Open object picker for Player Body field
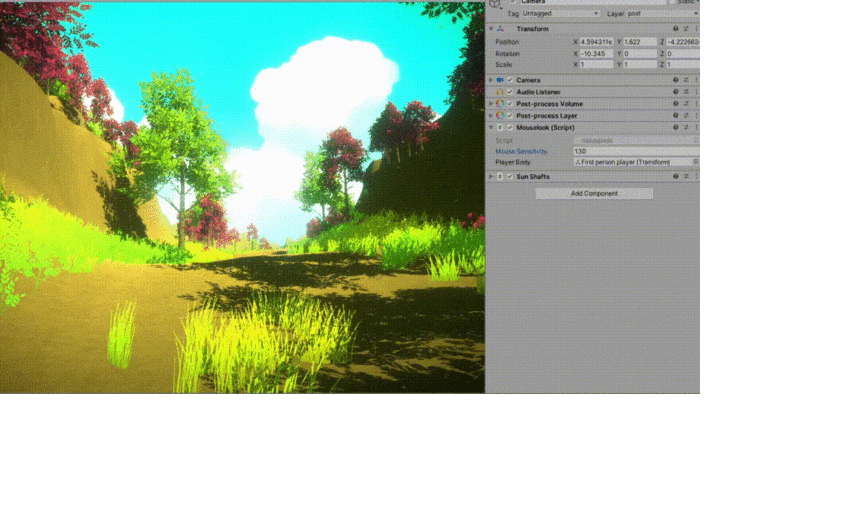This screenshot has height=506, width=857. [696, 162]
